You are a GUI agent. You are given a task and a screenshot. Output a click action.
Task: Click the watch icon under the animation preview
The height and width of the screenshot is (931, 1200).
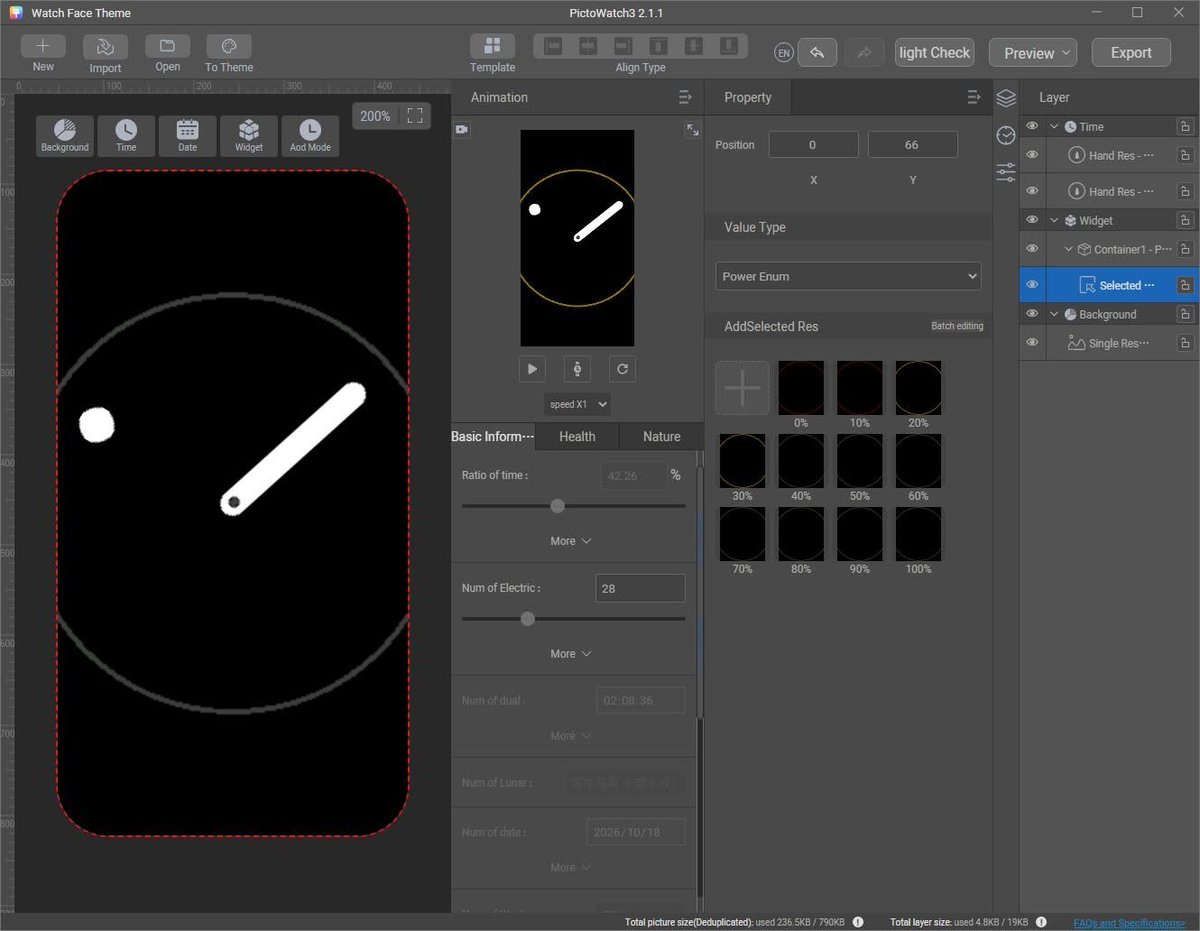[577, 369]
